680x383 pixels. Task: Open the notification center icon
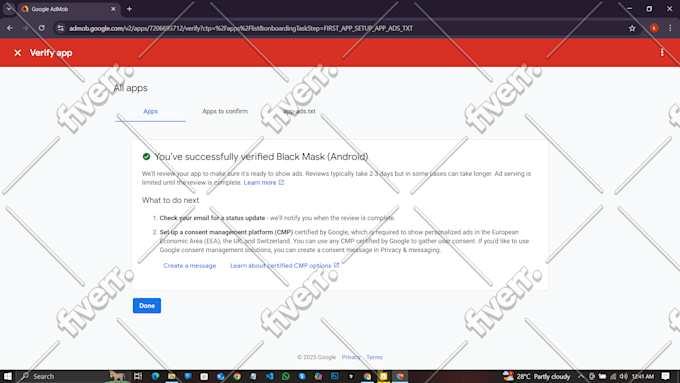666,376
